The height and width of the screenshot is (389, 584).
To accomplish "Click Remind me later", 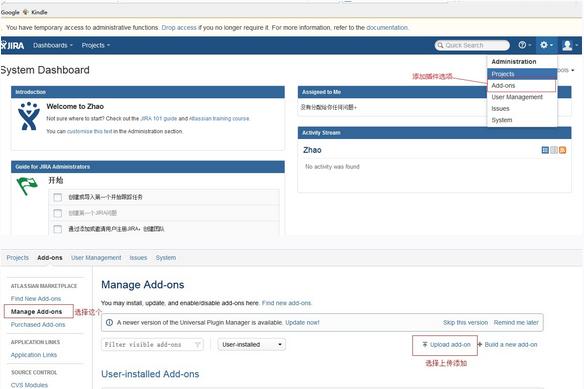I will point(516,322).
